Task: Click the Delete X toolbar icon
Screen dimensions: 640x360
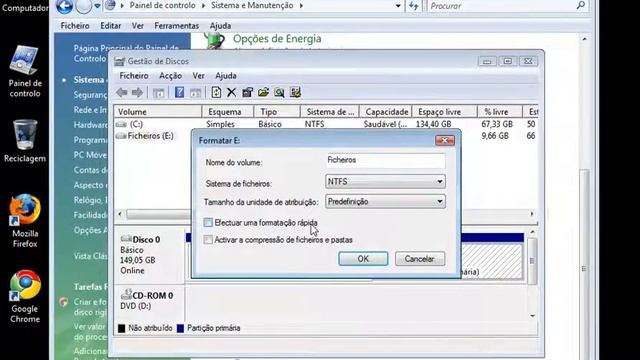Action: click(231, 93)
